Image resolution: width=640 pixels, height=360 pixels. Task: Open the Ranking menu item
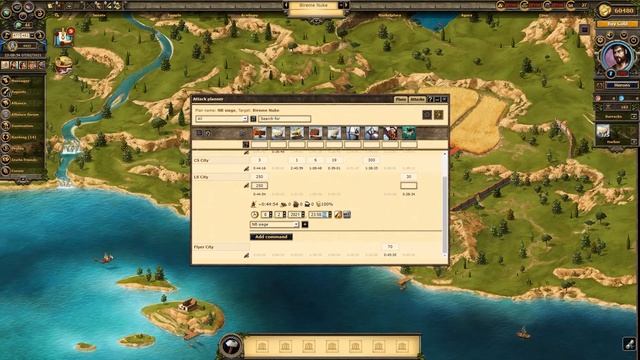point(22,137)
